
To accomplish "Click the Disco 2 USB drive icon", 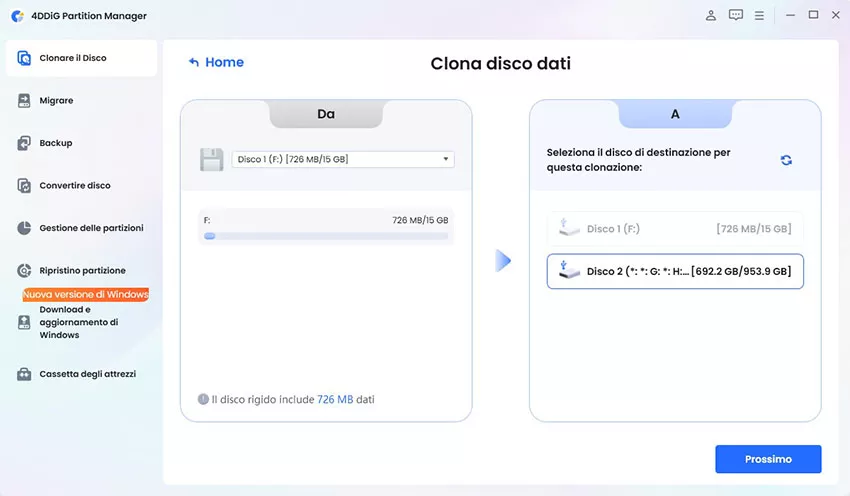I will point(569,270).
